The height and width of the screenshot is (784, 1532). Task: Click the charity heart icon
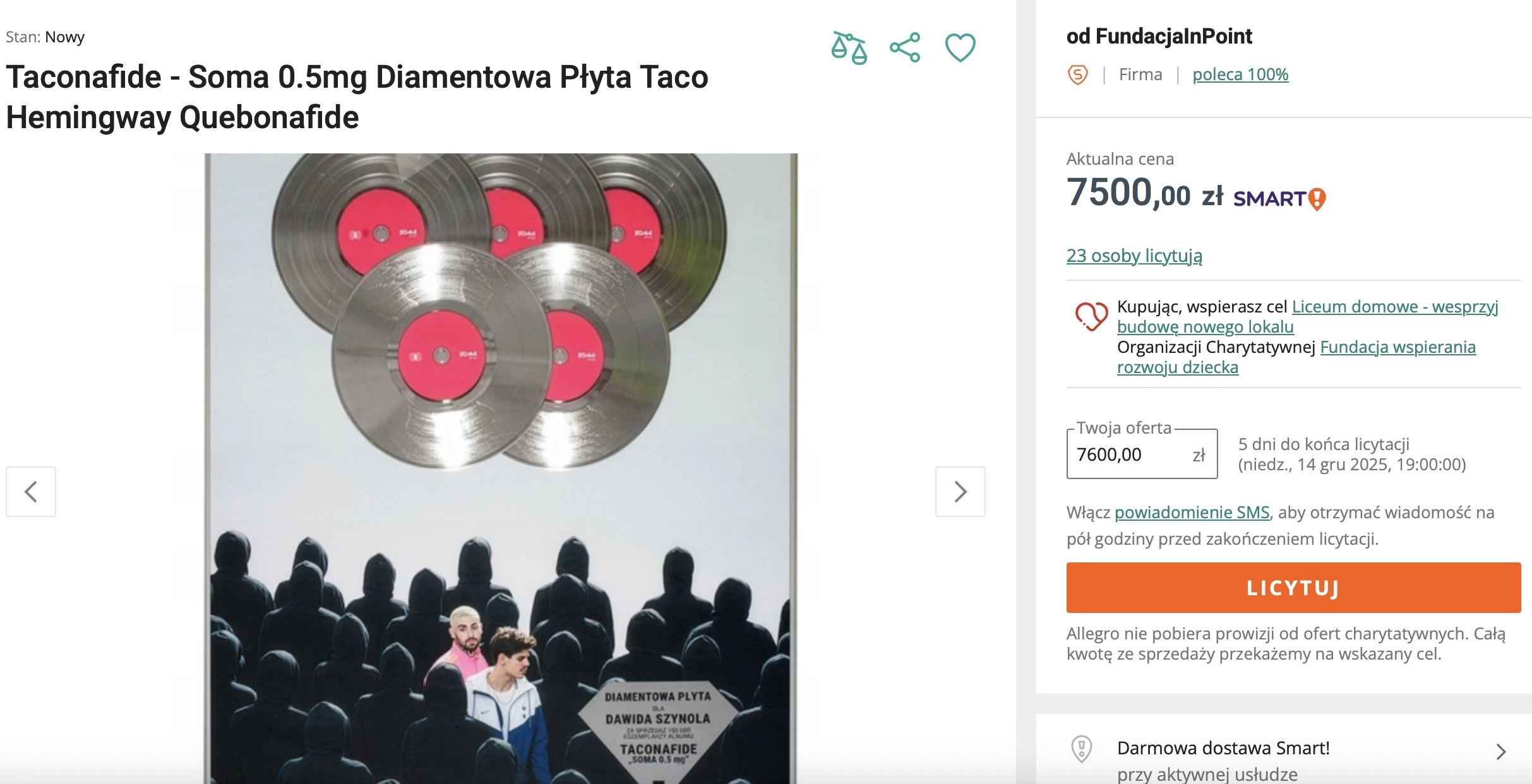click(1091, 316)
